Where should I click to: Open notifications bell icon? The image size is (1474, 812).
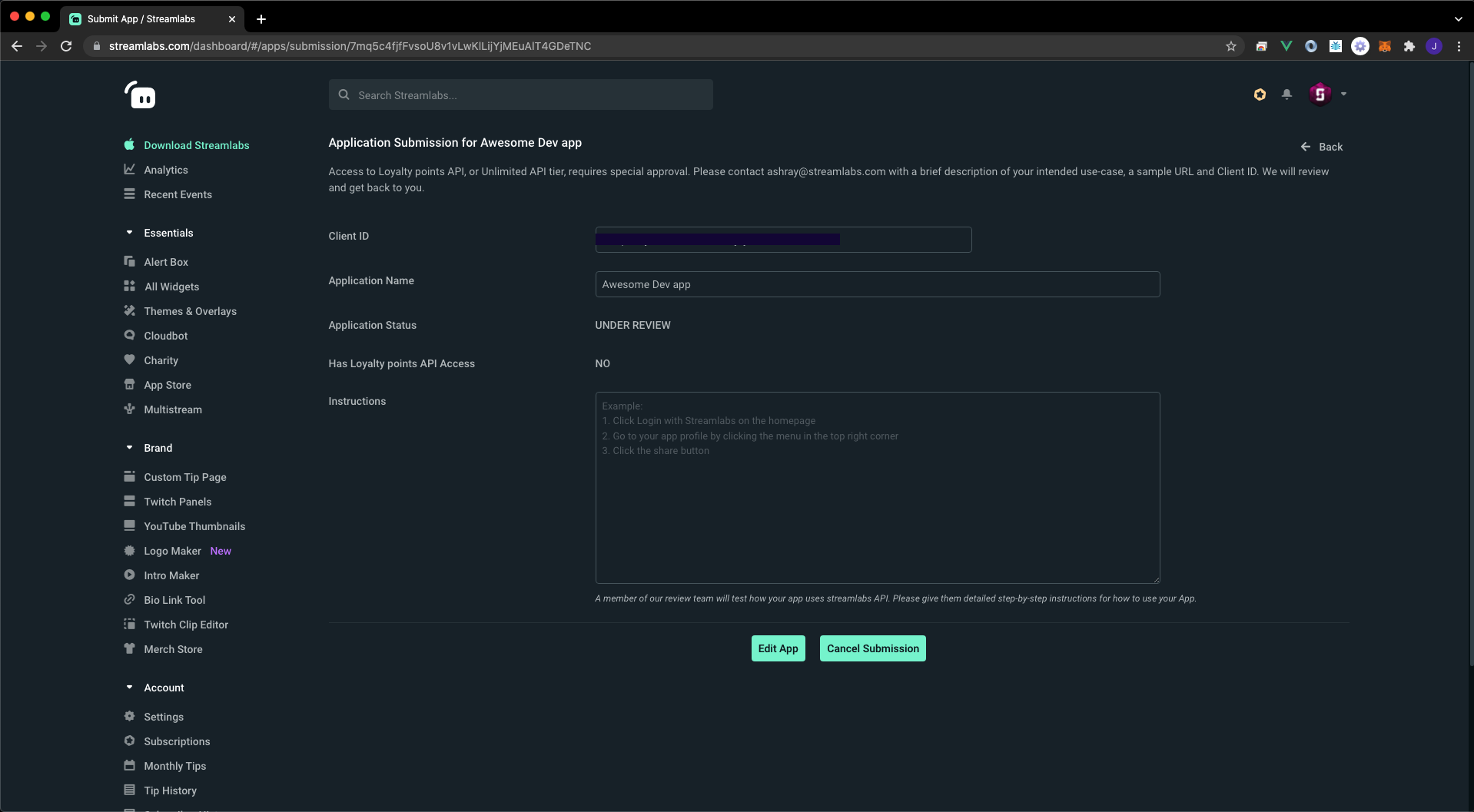pos(1286,94)
